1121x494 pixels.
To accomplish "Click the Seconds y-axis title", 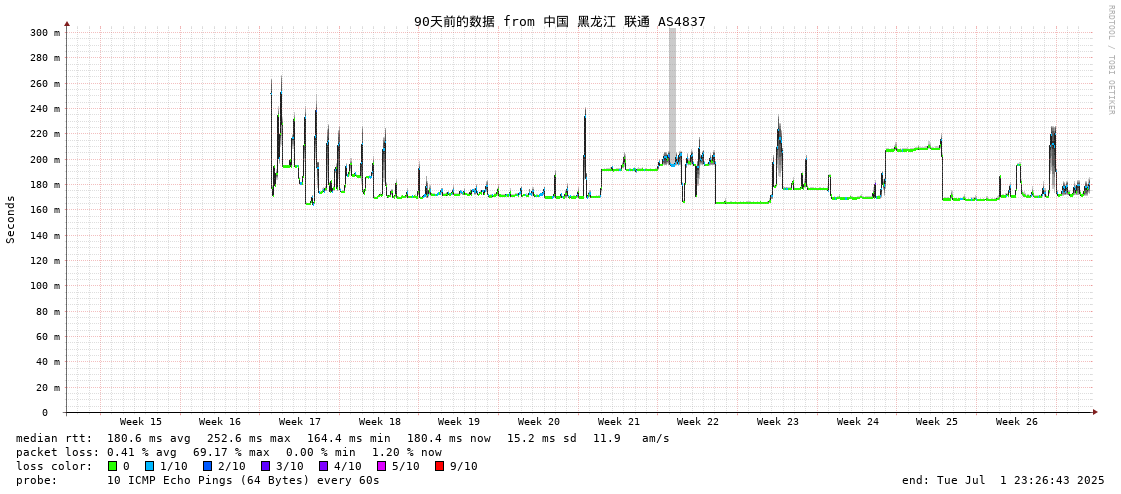I will 11,219.
